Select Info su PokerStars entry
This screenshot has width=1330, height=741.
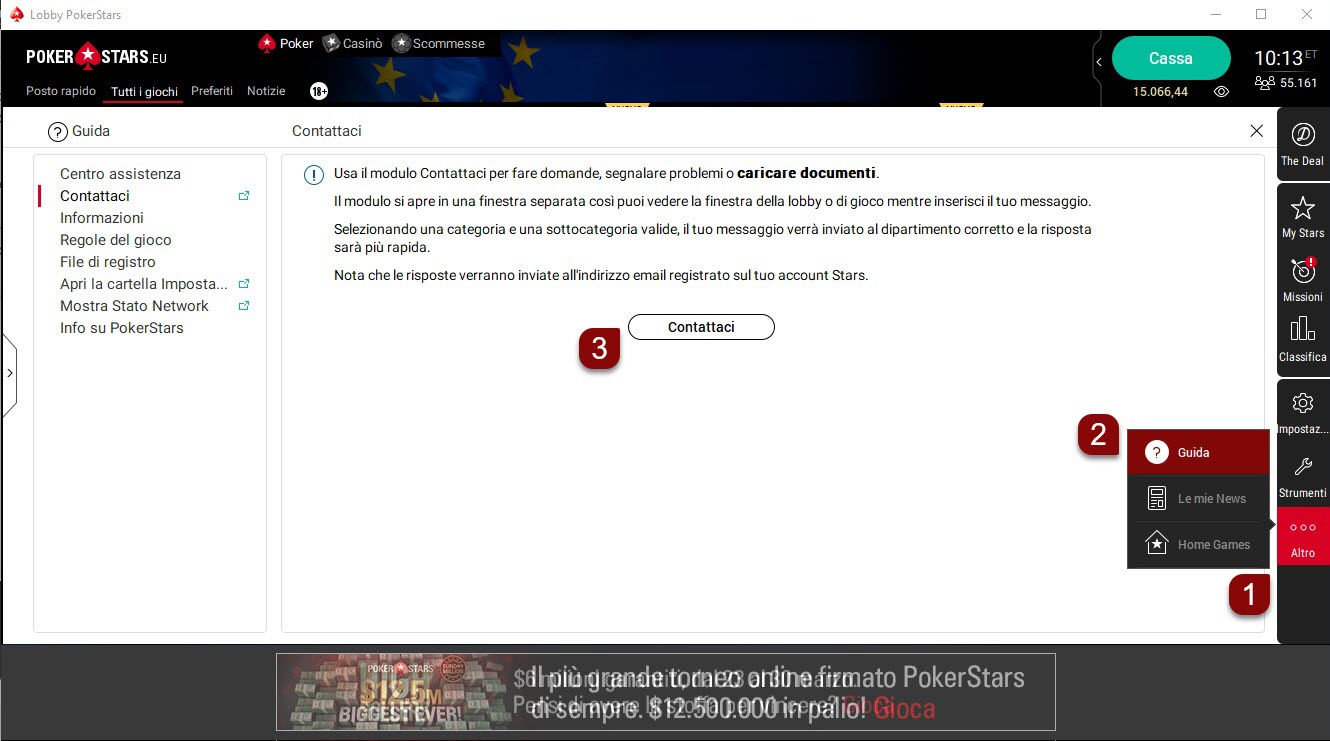coord(122,328)
